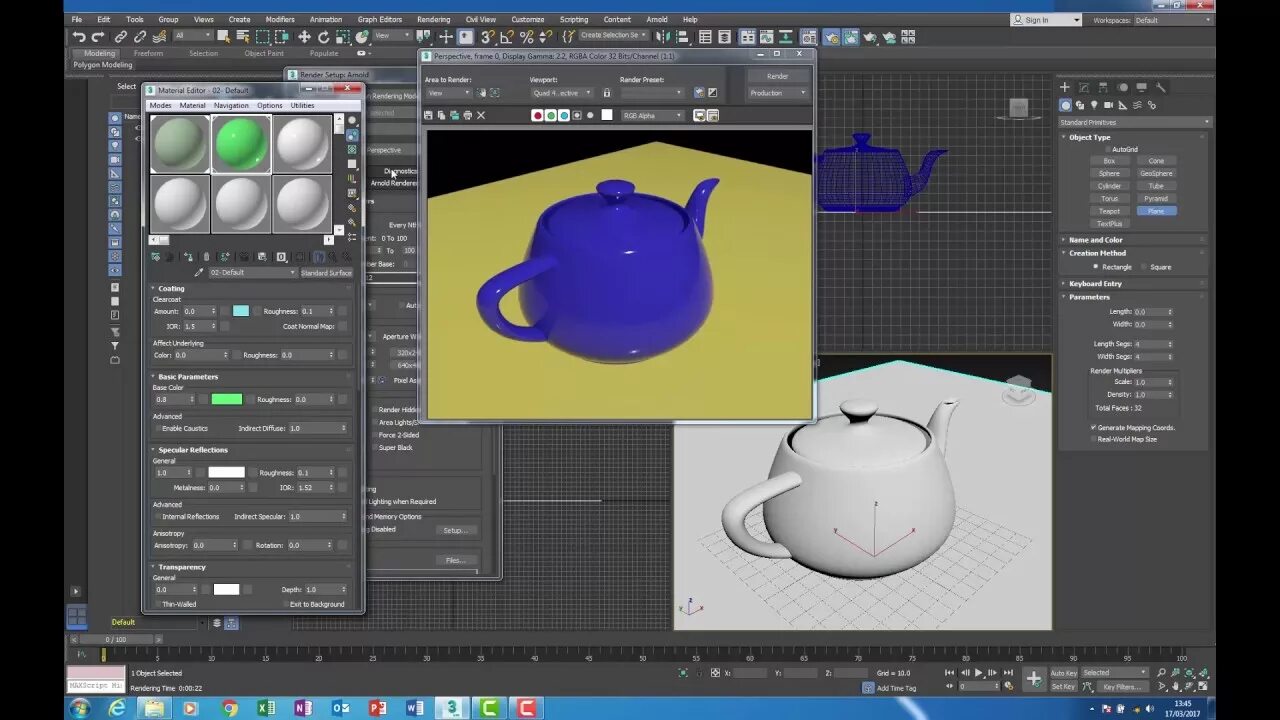Clear the rendered frame with X icon
The height and width of the screenshot is (720, 1280).
coord(481,115)
